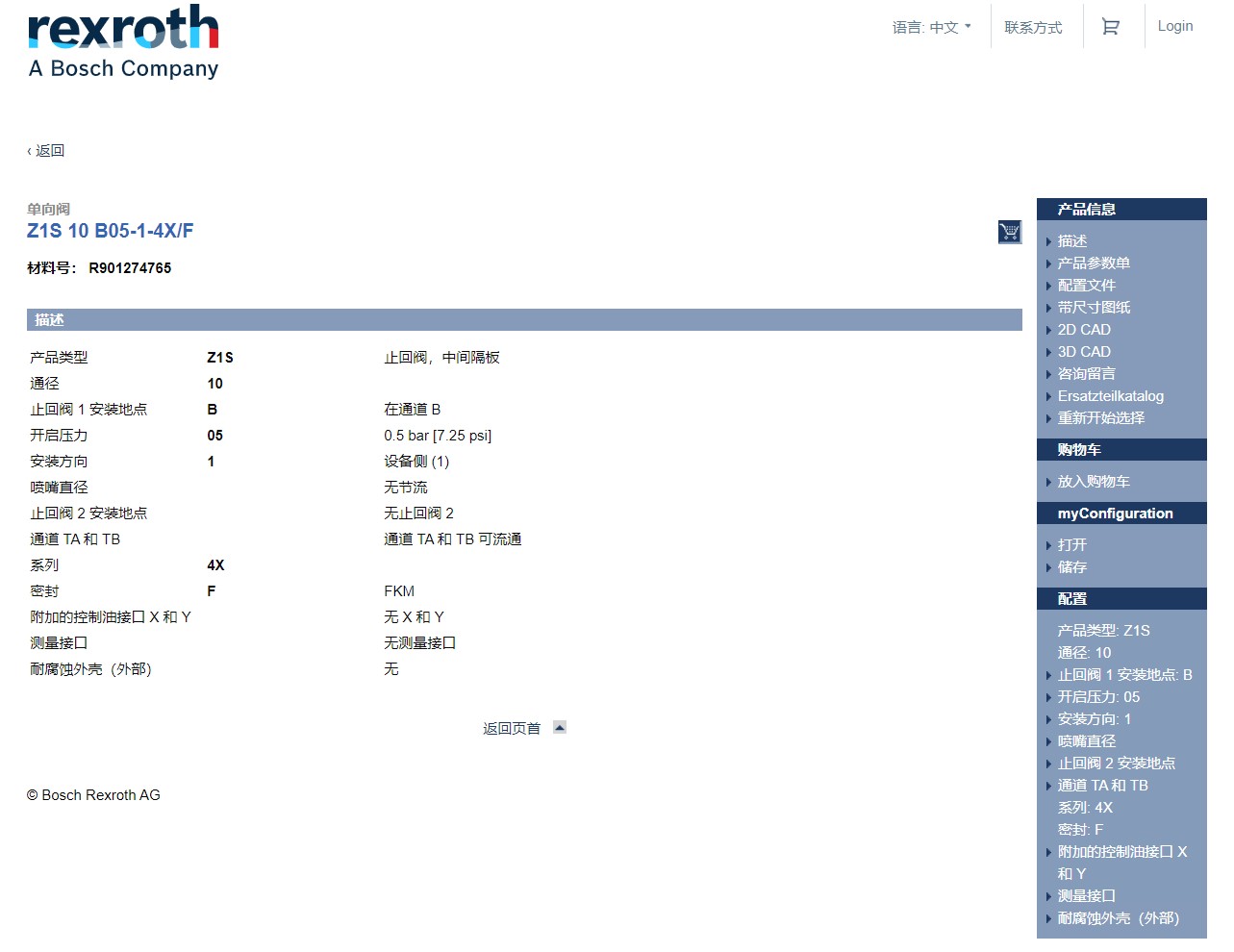
Task: Click 通道 TA 和 TB 可流通 value
Action: point(452,539)
